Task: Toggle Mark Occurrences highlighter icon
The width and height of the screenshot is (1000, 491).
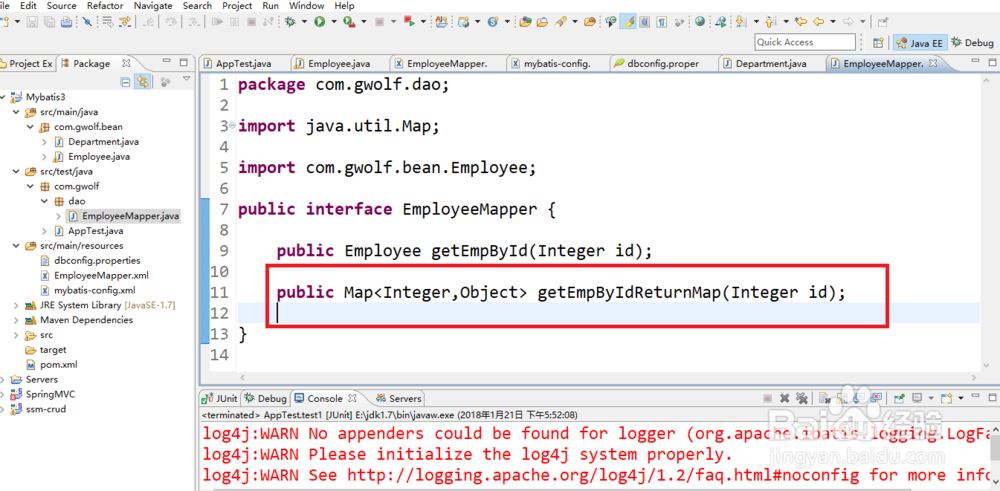Action: [628, 22]
